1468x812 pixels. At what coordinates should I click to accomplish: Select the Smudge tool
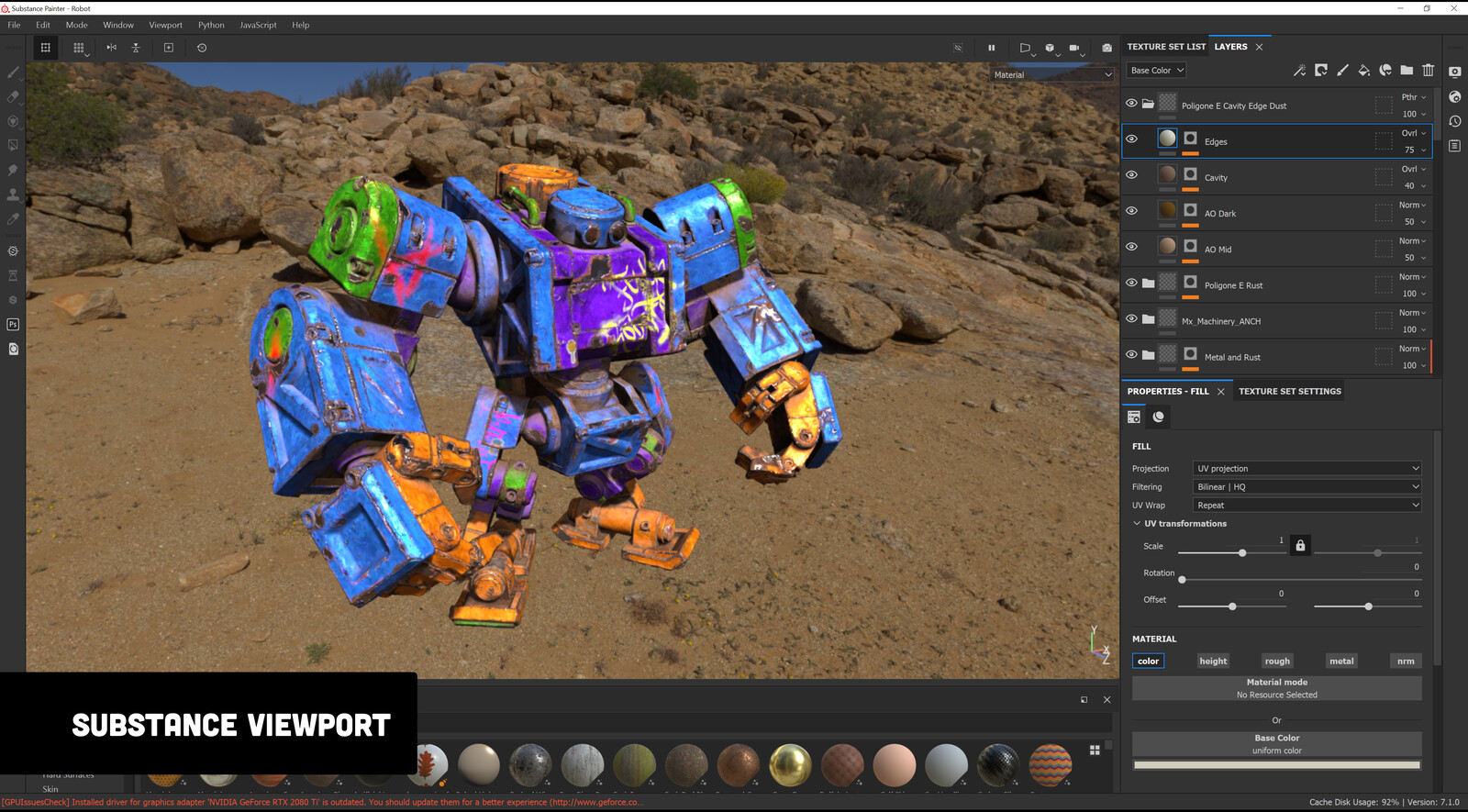coord(13,170)
